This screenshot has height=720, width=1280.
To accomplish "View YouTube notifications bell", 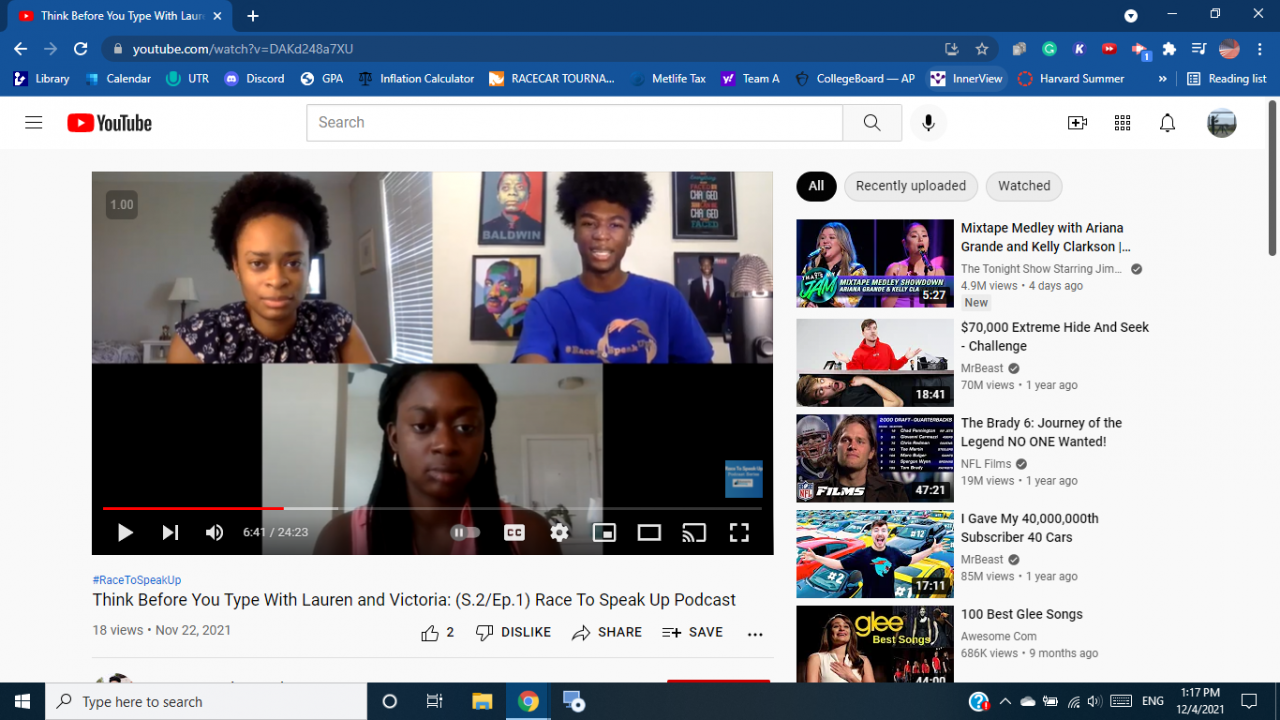I will point(1167,123).
